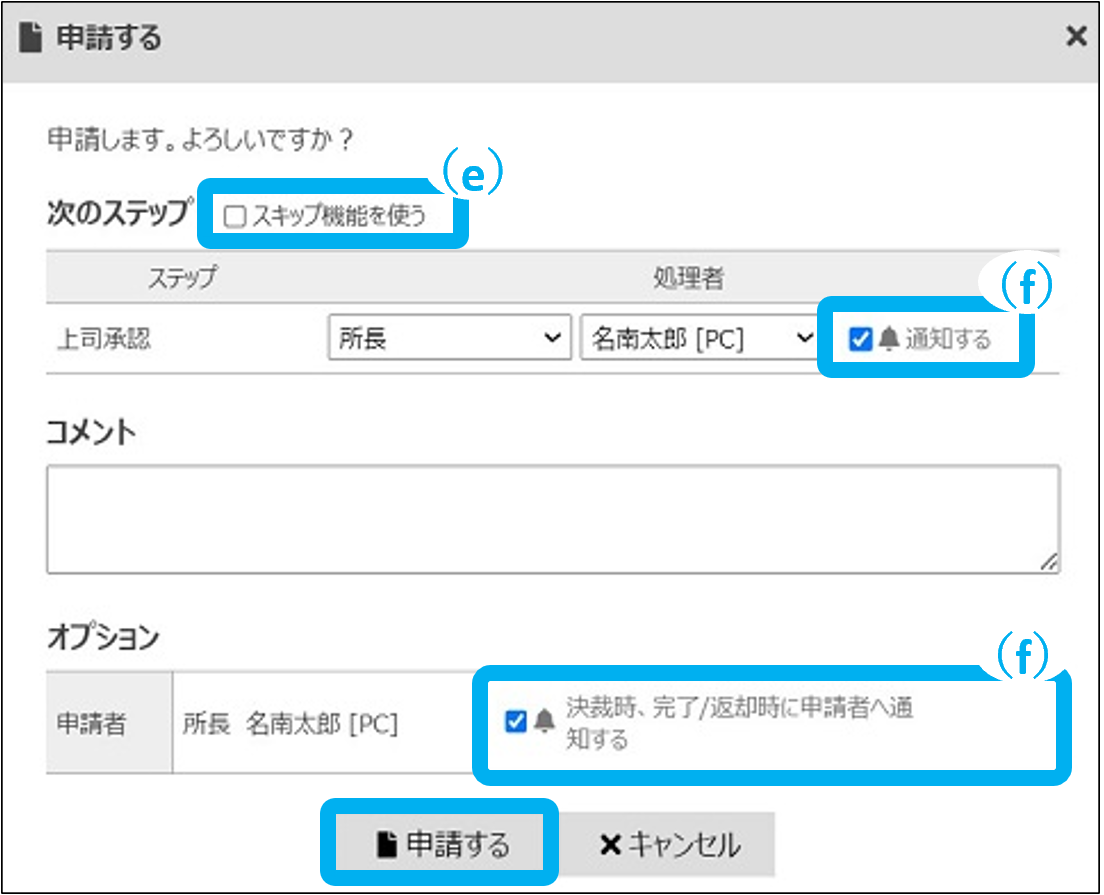Click the bell icon beside 決裁時 notification text
This screenshot has width=1104, height=895.
pos(544,721)
